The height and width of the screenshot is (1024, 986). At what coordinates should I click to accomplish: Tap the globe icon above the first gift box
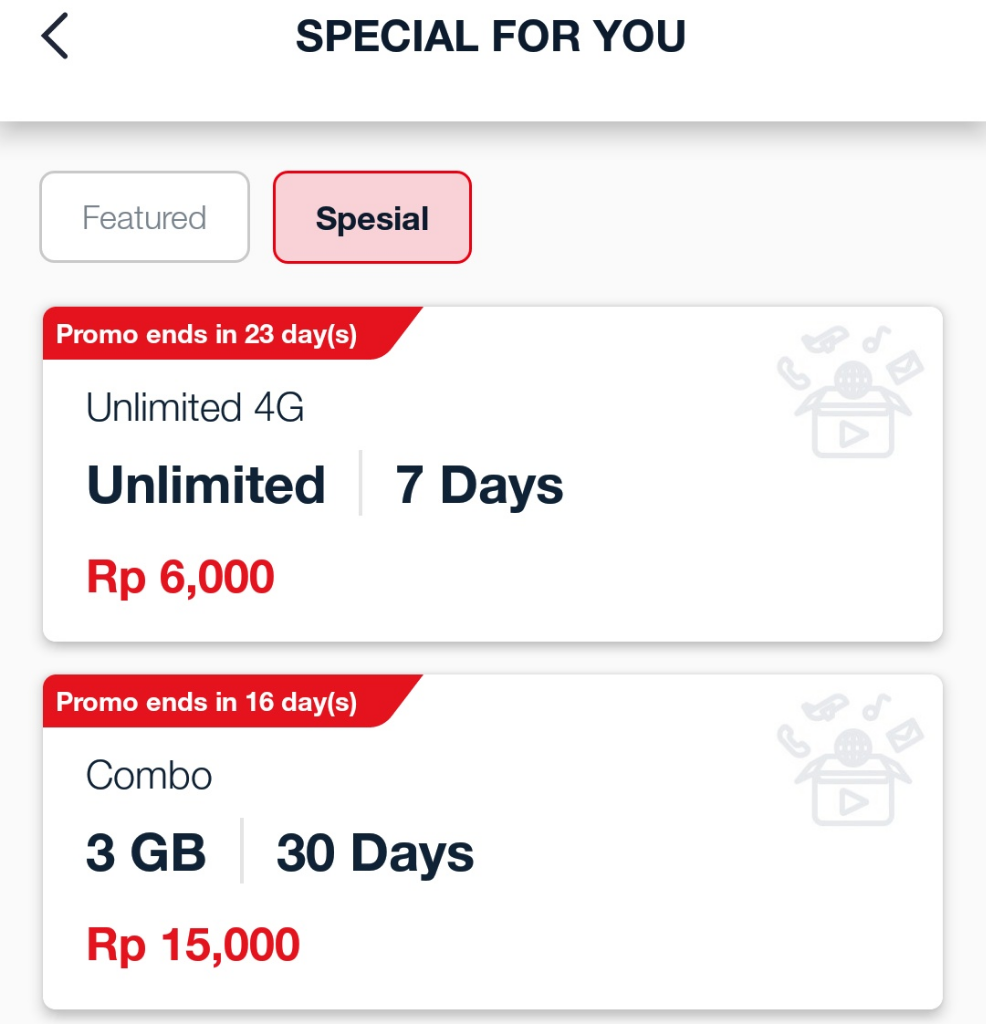(x=852, y=380)
